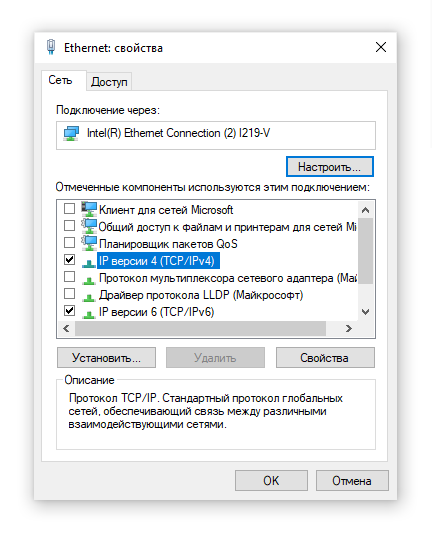Click the horizontal scroll right arrow
432x553 pixels.
tap(349, 329)
